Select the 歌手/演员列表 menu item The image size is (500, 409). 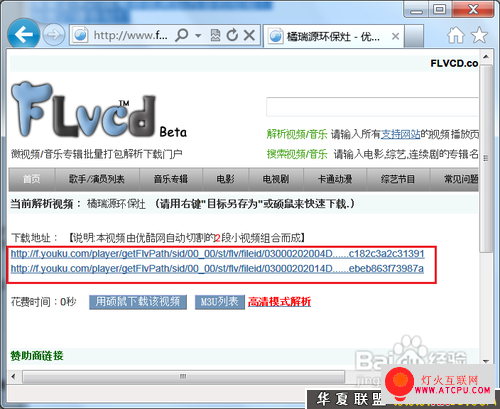[x=97, y=179]
